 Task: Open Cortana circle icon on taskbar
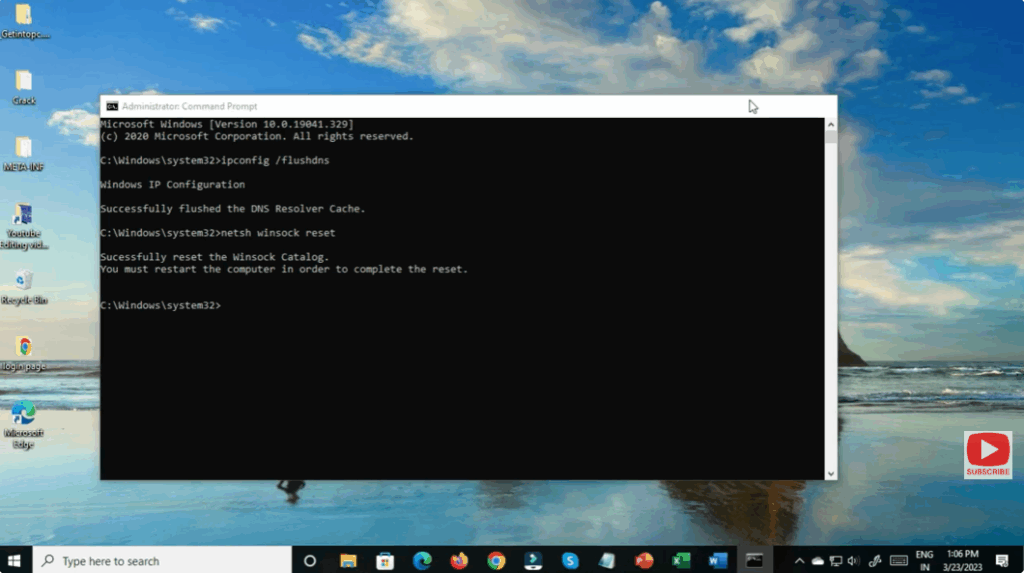310,561
